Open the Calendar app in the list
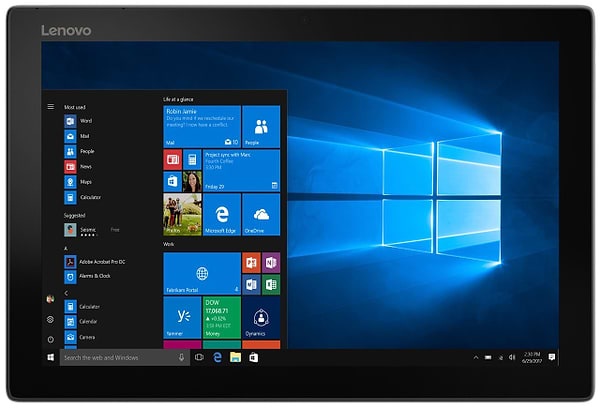The width and height of the screenshot is (600, 409). pos(81,322)
